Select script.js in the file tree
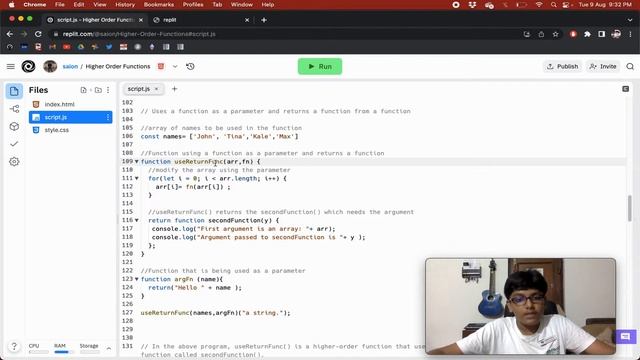 click(x=70, y=117)
